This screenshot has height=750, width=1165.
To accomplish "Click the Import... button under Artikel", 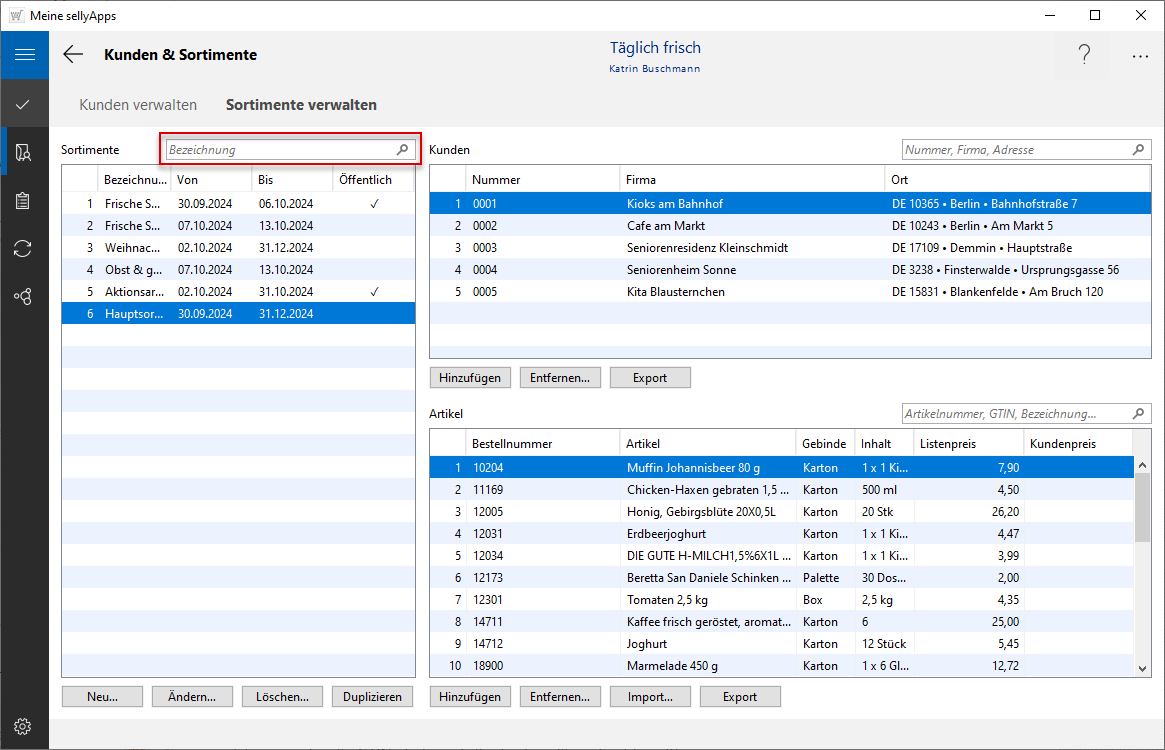I will tap(650, 697).
